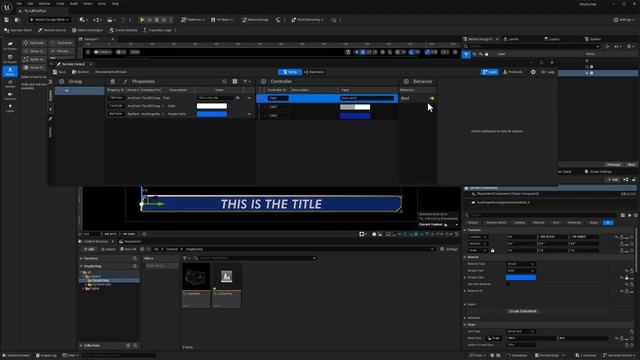This screenshot has width=640, height=360.
Task: Select the All group row
Action: click(80, 91)
